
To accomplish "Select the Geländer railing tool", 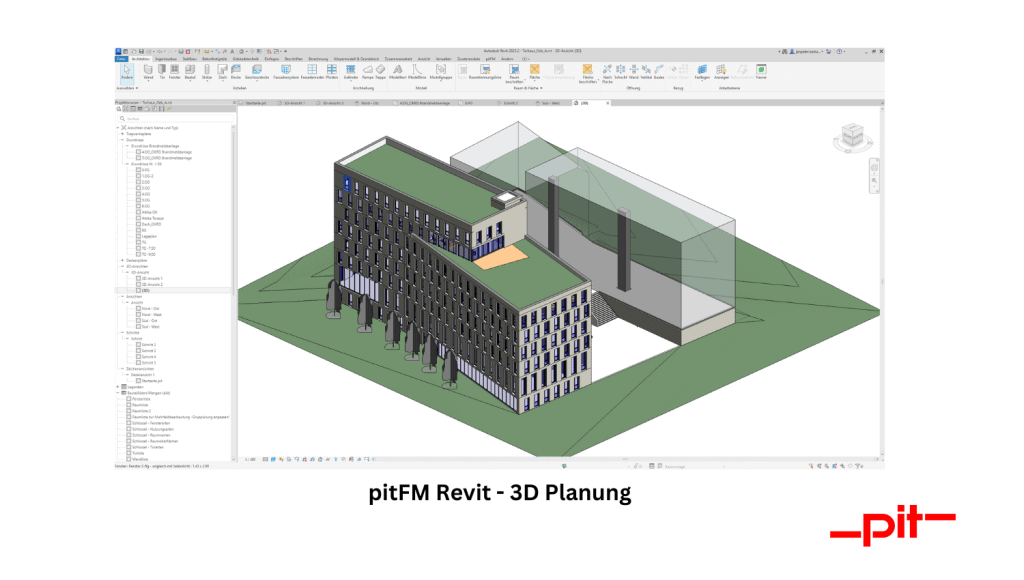I will pyautogui.click(x=351, y=72).
